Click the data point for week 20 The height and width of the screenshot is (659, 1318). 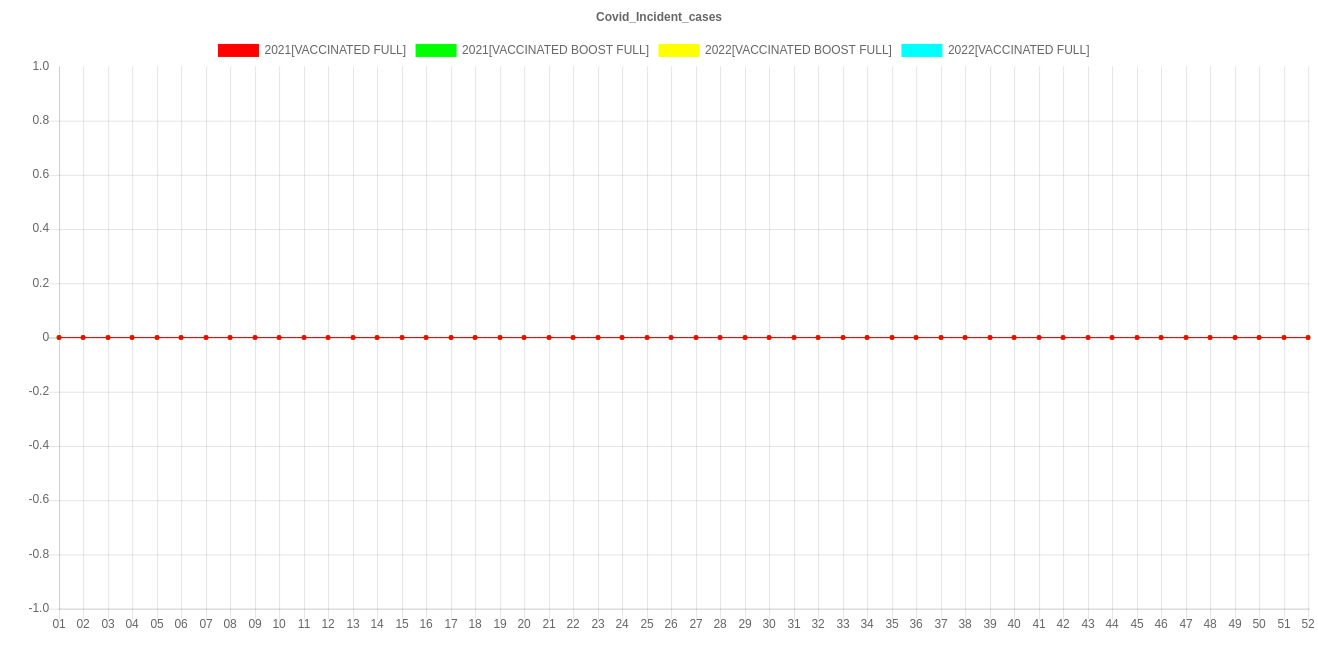click(x=524, y=337)
